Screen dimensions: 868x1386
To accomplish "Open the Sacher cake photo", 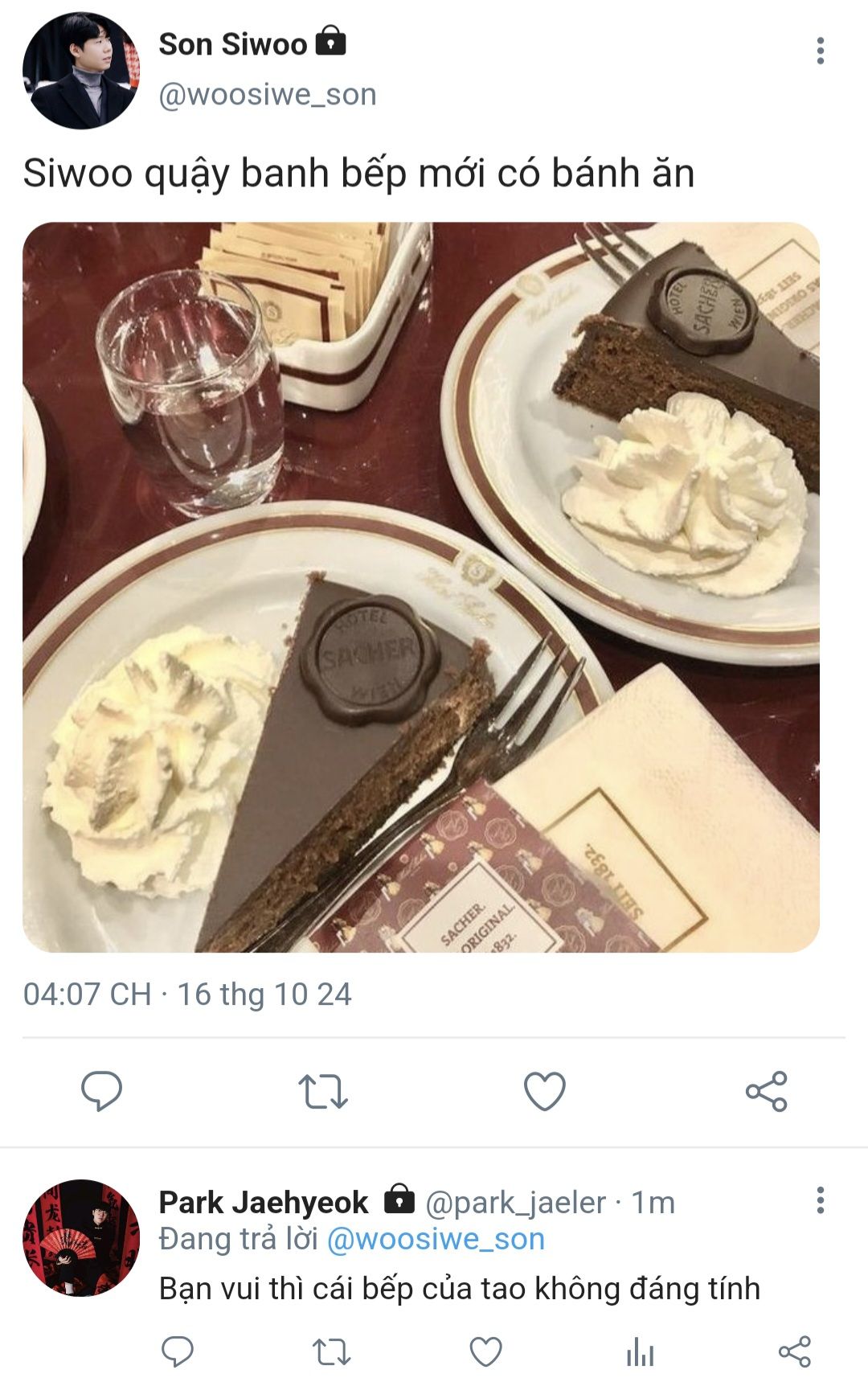I will click(x=421, y=587).
